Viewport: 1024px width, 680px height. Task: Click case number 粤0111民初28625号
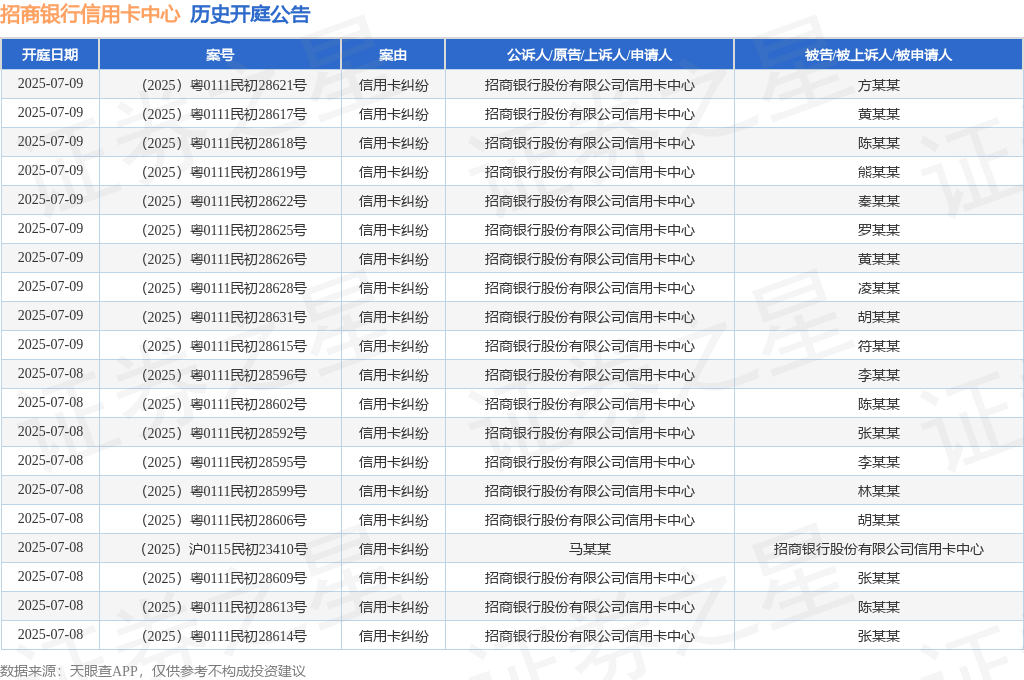coord(224,230)
